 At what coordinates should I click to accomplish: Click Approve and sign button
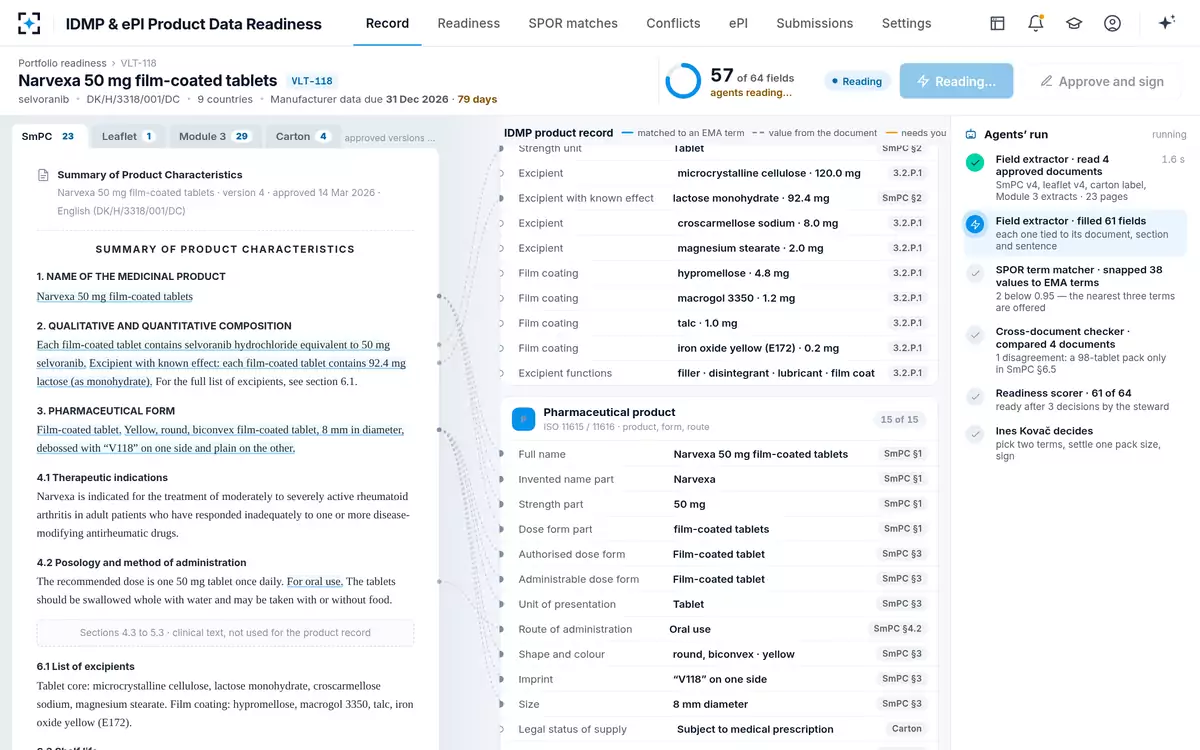point(1102,81)
